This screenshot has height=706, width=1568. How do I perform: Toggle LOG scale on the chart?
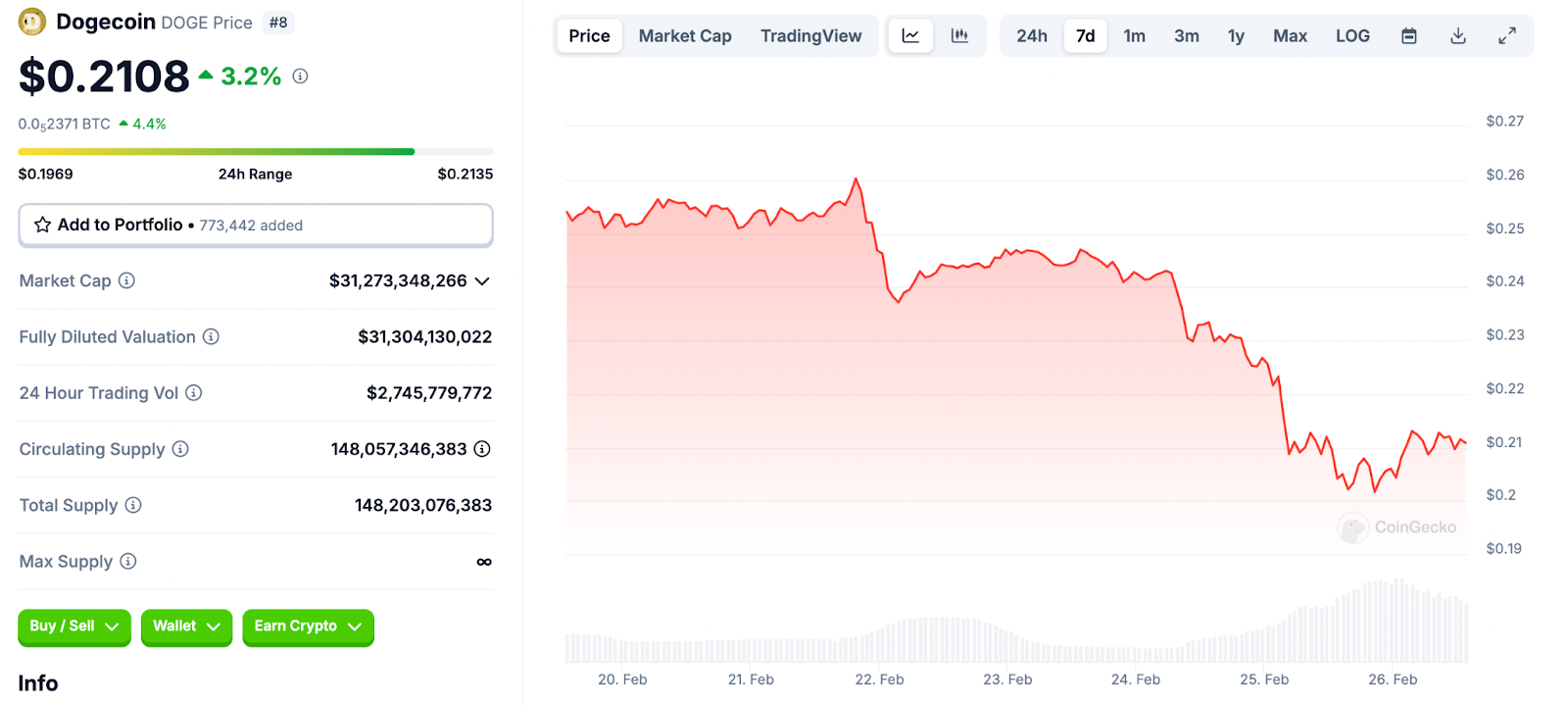[x=1352, y=36]
